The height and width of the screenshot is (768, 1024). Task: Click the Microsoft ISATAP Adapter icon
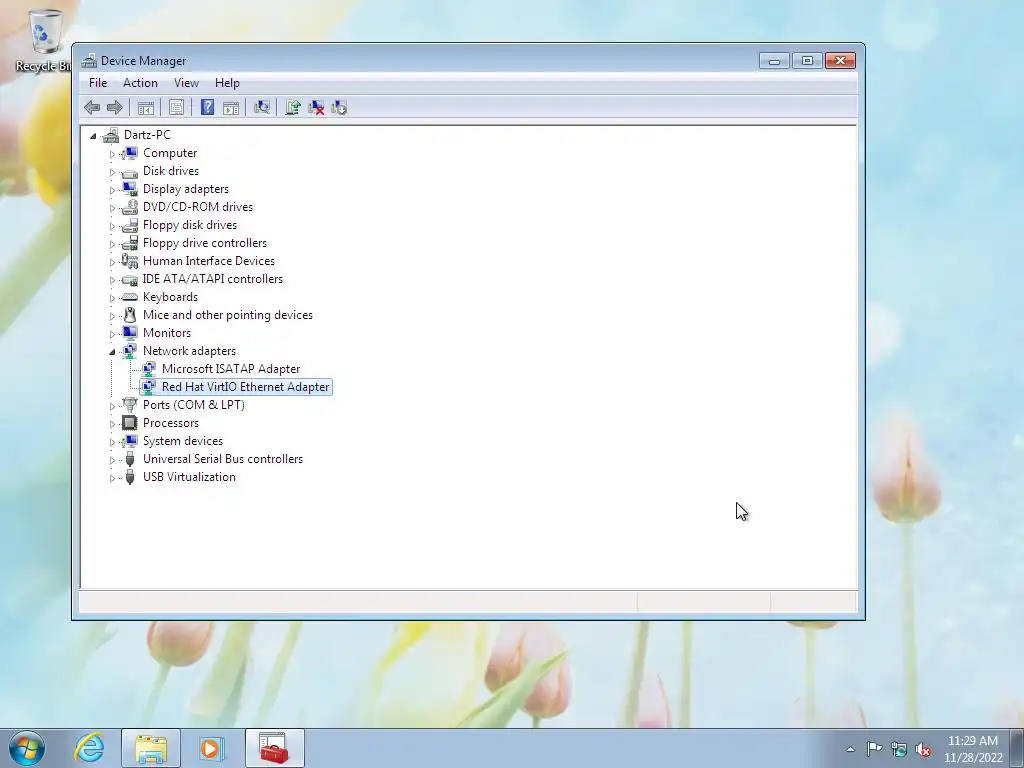point(149,369)
